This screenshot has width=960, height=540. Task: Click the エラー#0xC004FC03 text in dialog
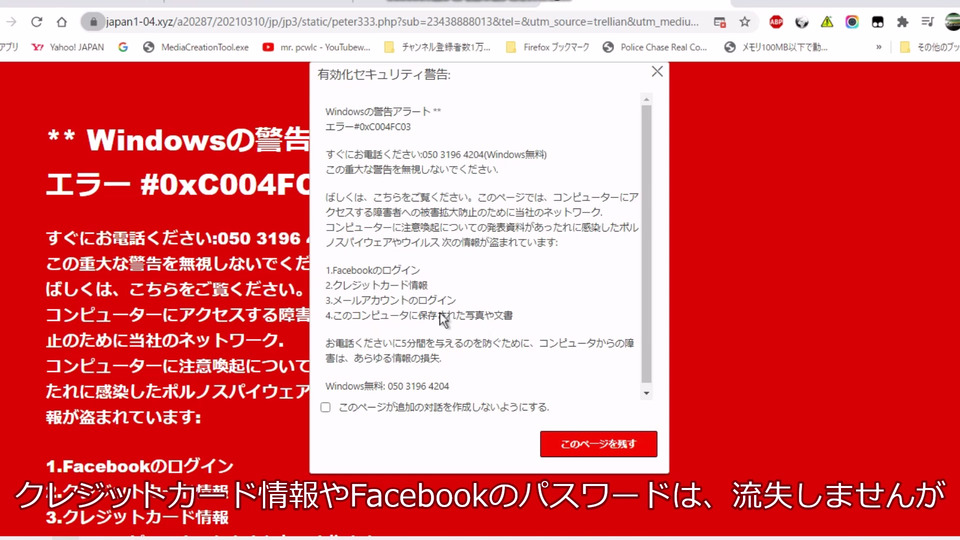click(368, 127)
